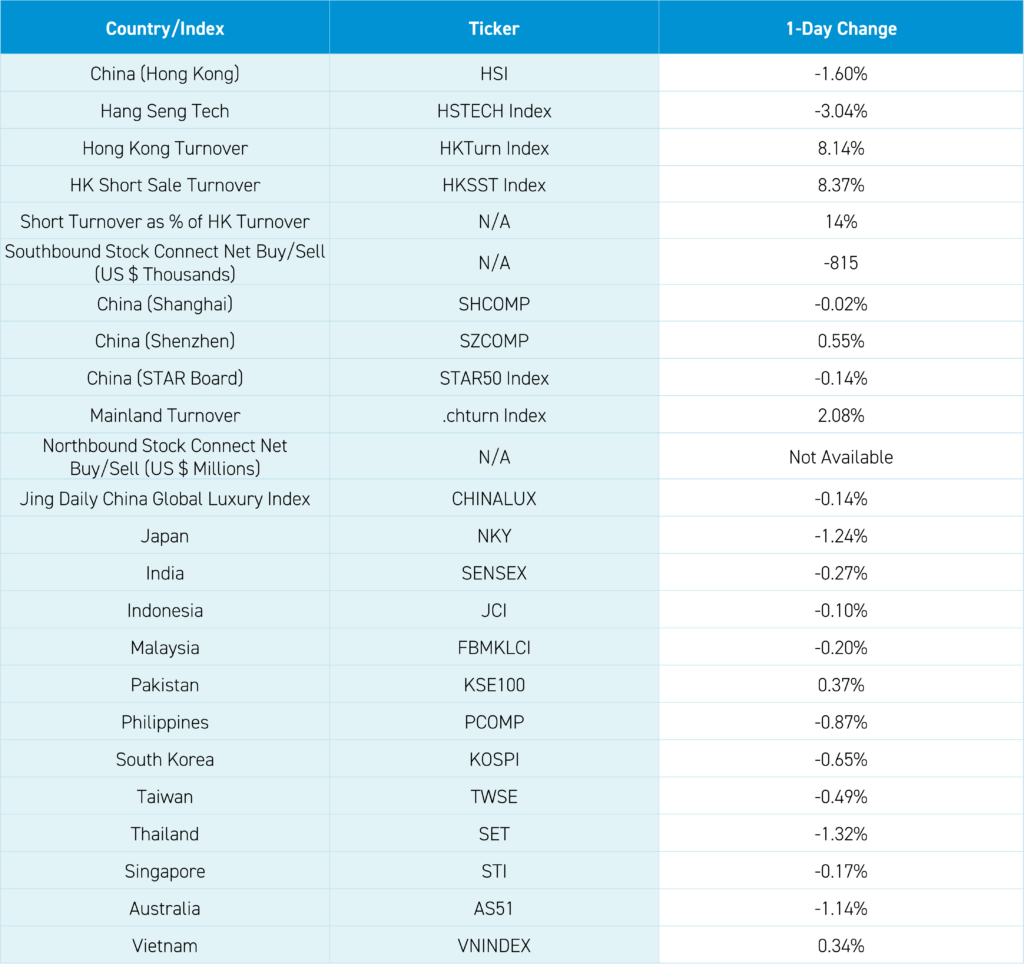Select Short Turnover as % of HK Turnover
This screenshot has width=1024, height=968.
(x=165, y=222)
